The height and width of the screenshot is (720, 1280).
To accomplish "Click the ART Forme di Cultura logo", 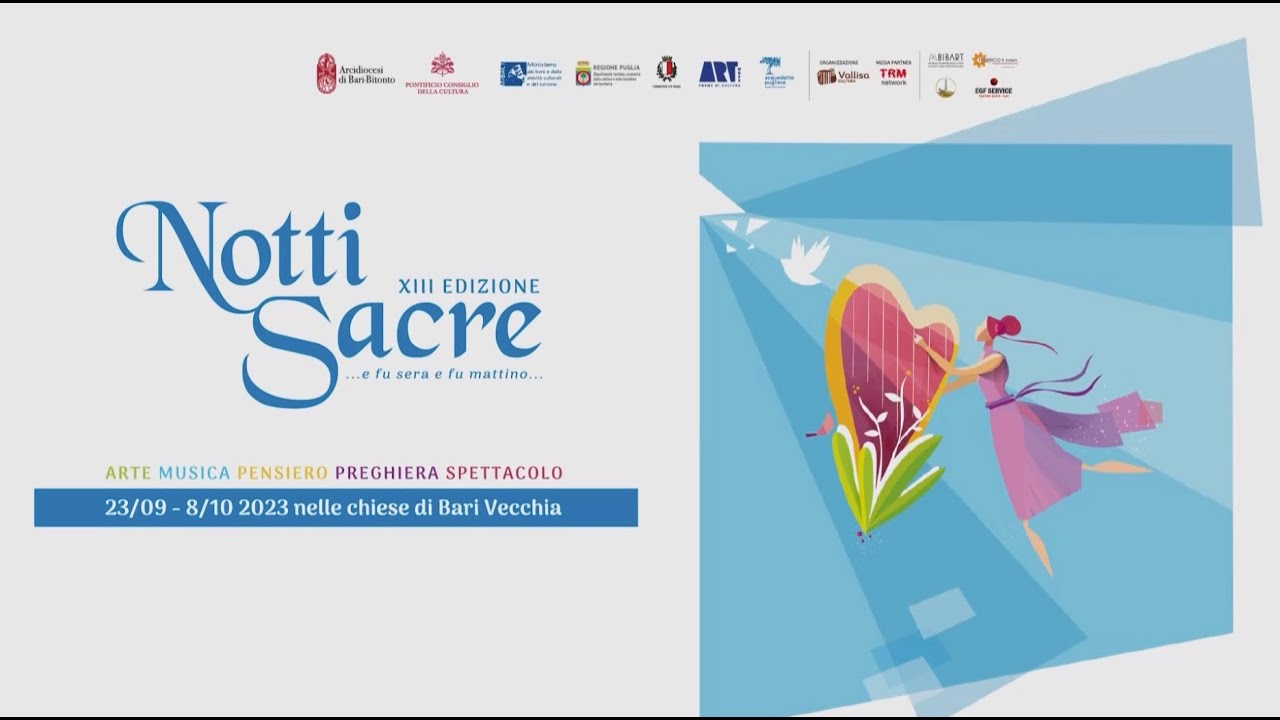I will tap(719, 73).
